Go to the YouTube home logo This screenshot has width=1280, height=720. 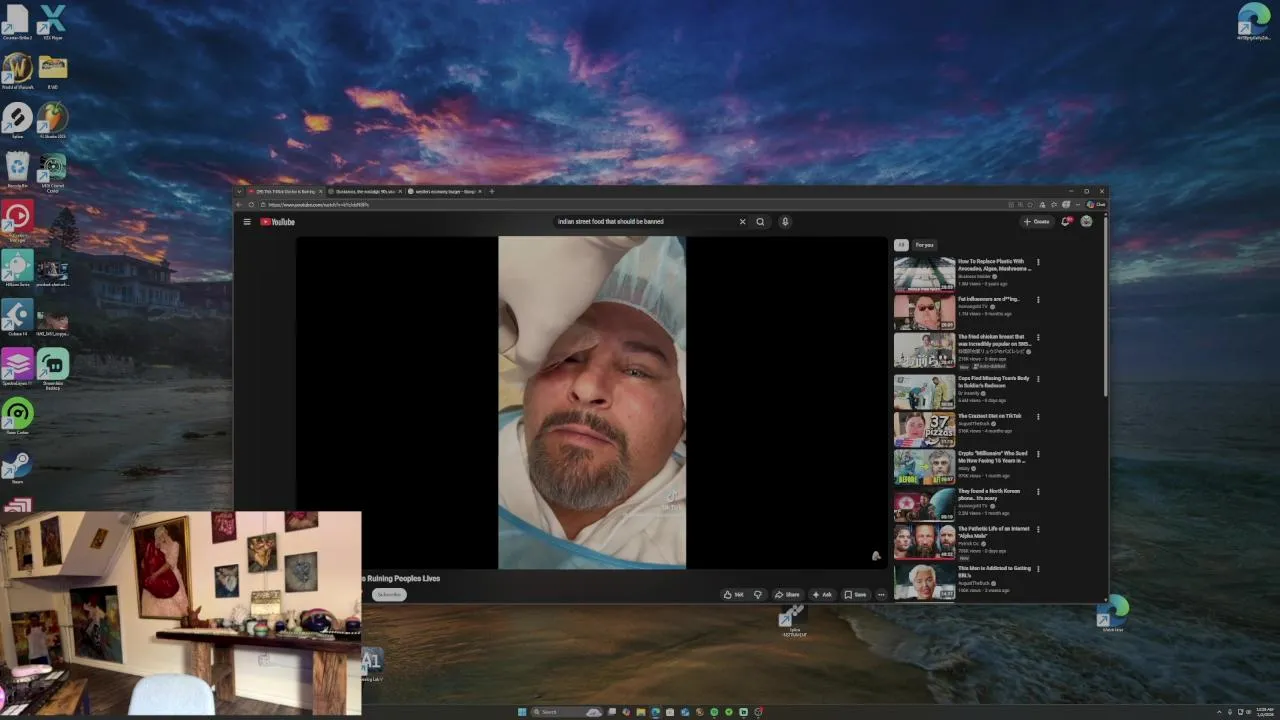278,222
